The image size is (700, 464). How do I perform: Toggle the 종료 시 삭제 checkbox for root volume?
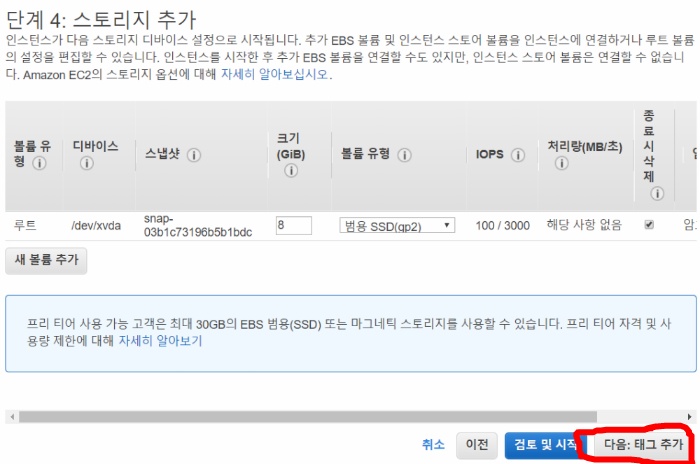click(649, 225)
